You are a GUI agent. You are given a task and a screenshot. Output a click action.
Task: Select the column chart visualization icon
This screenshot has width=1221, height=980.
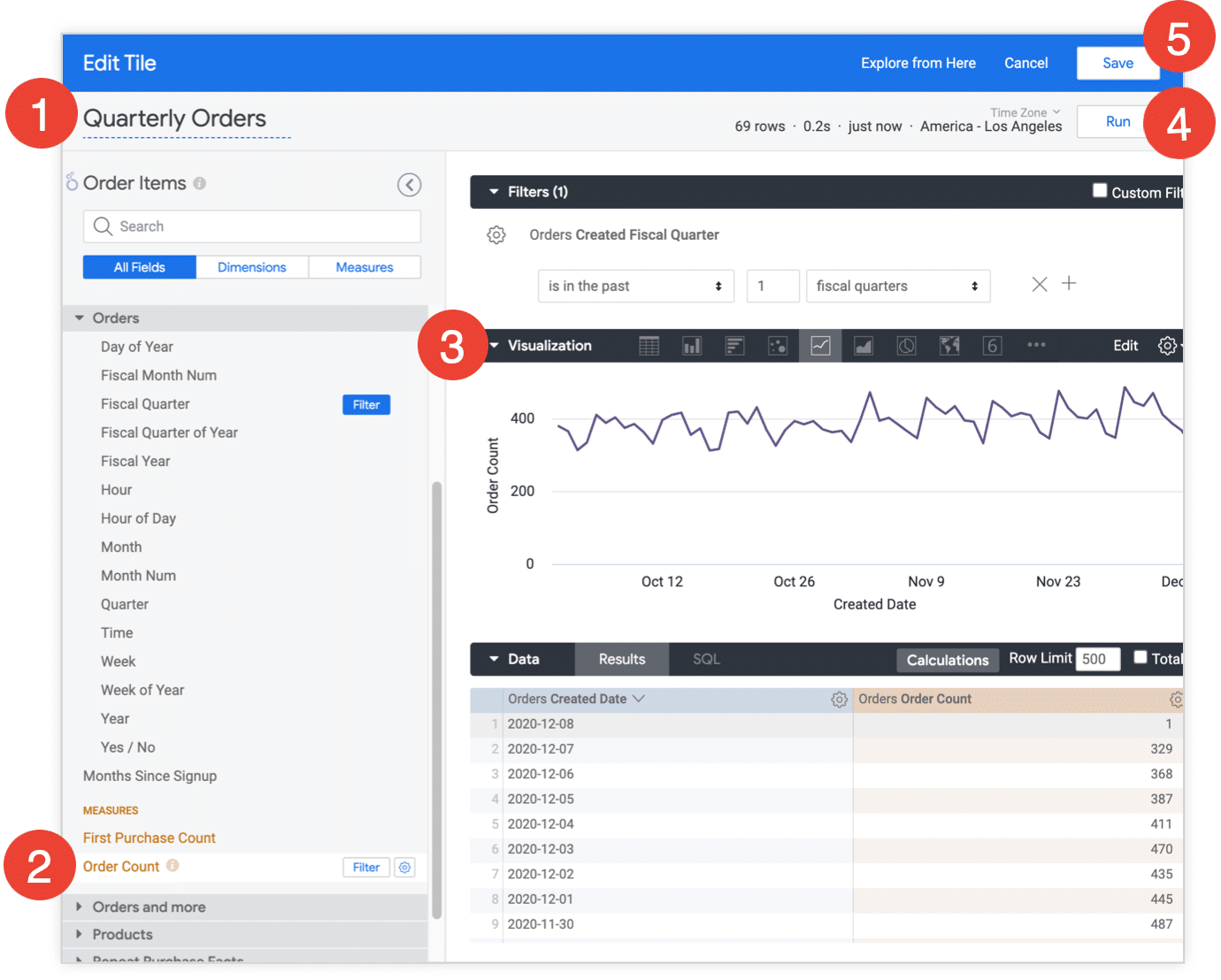coord(692,346)
